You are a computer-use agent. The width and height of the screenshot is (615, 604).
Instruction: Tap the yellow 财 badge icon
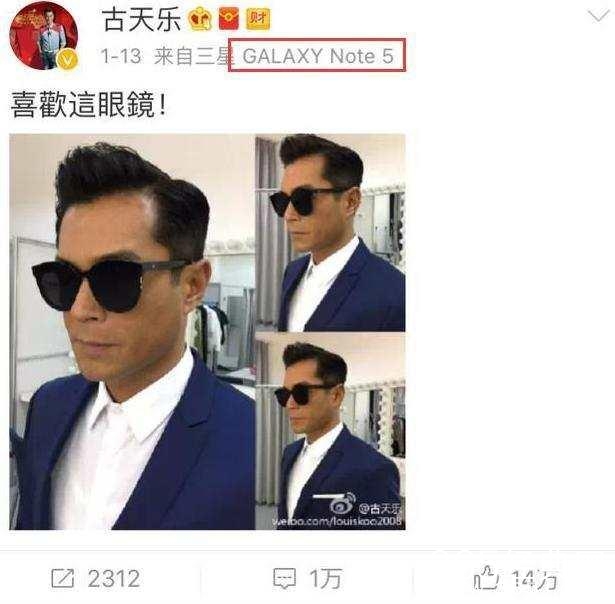258,20
